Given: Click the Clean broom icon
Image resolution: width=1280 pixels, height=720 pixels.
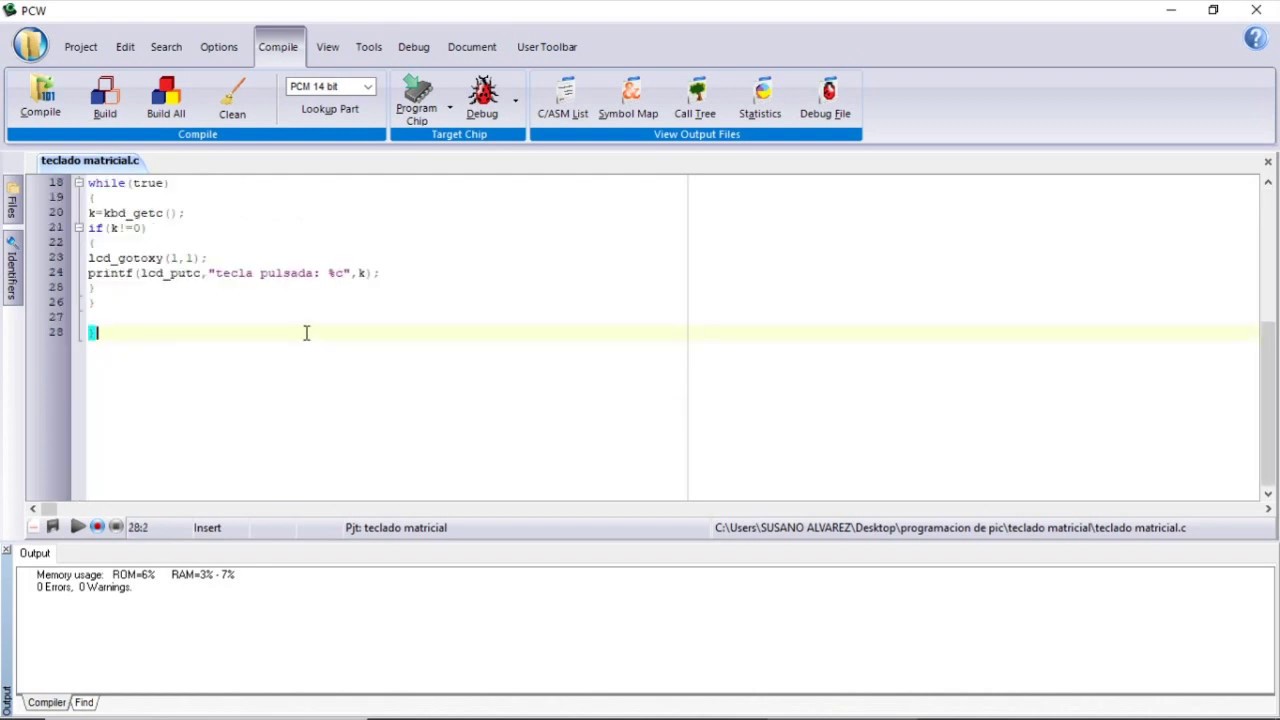Looking at the screenshot, I should pyautogui.click(x=232, y=98).
